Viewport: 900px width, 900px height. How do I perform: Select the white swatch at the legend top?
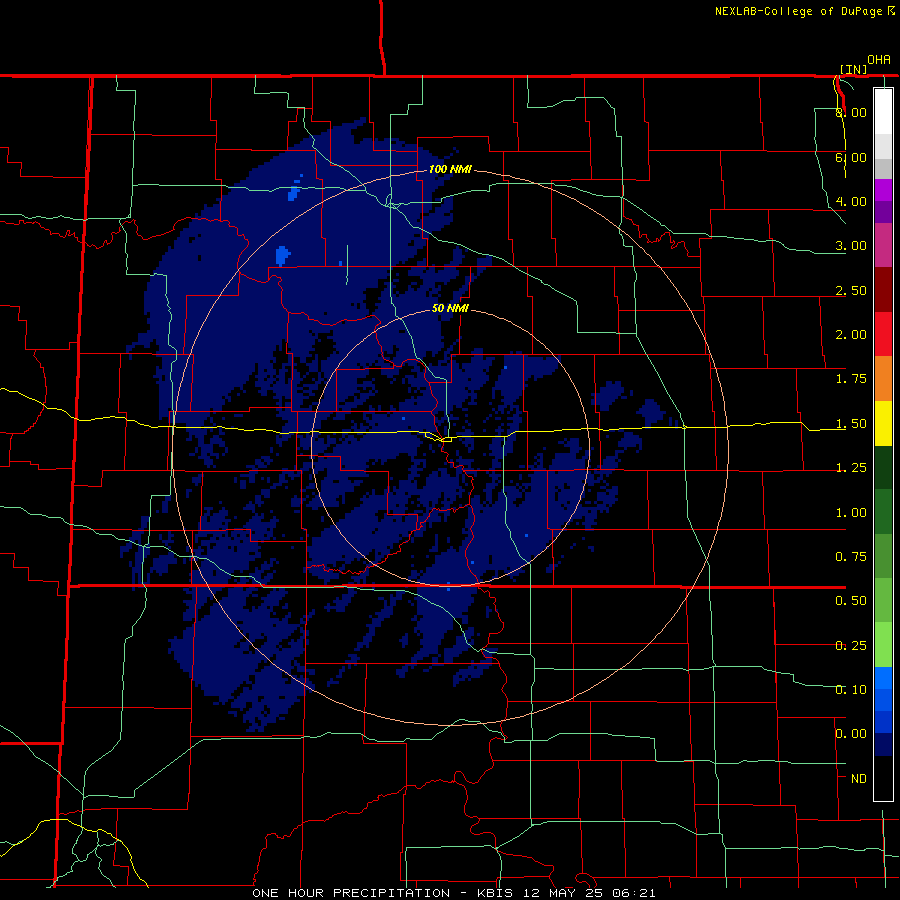point(883,111)
